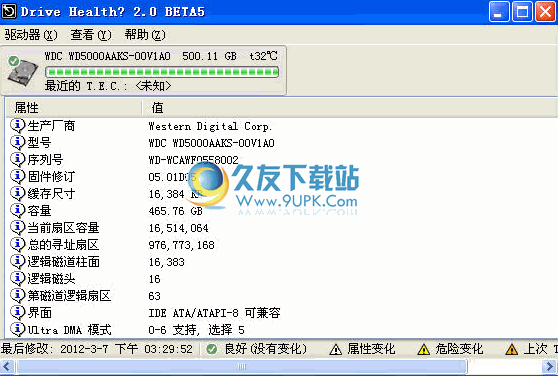The height and width of the screenshot is (376, 558).
Task: Select the 第磁道逻辑扇区 row label
Action: point(69,296)
